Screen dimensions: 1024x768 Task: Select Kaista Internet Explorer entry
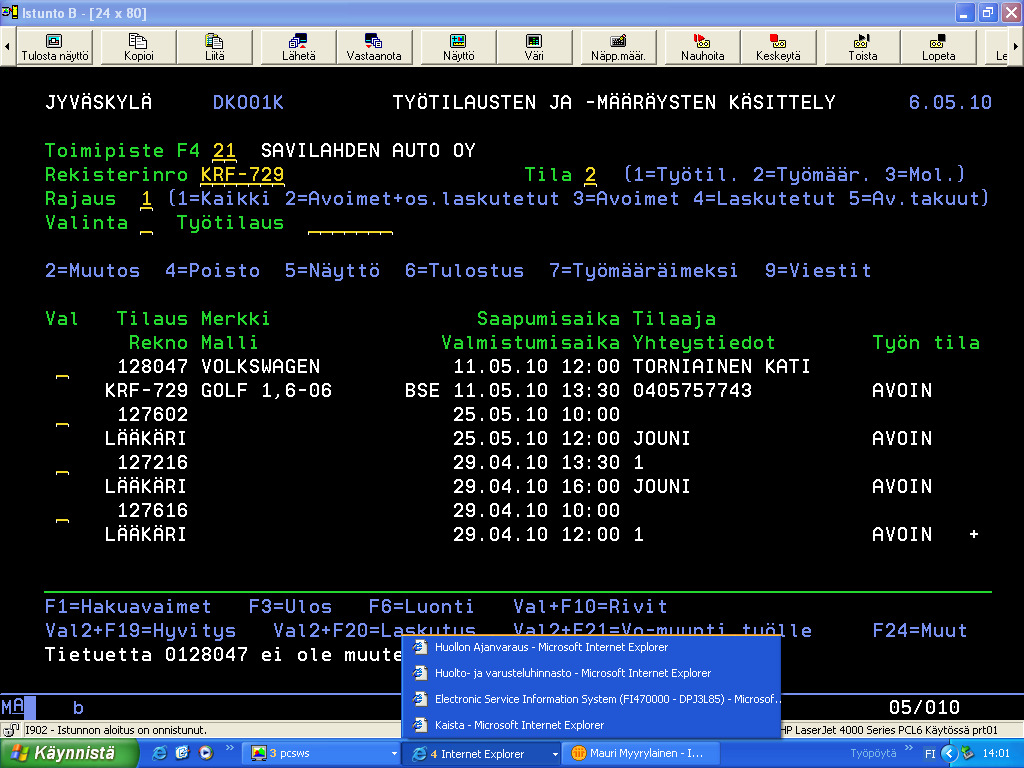click(591, 726)
